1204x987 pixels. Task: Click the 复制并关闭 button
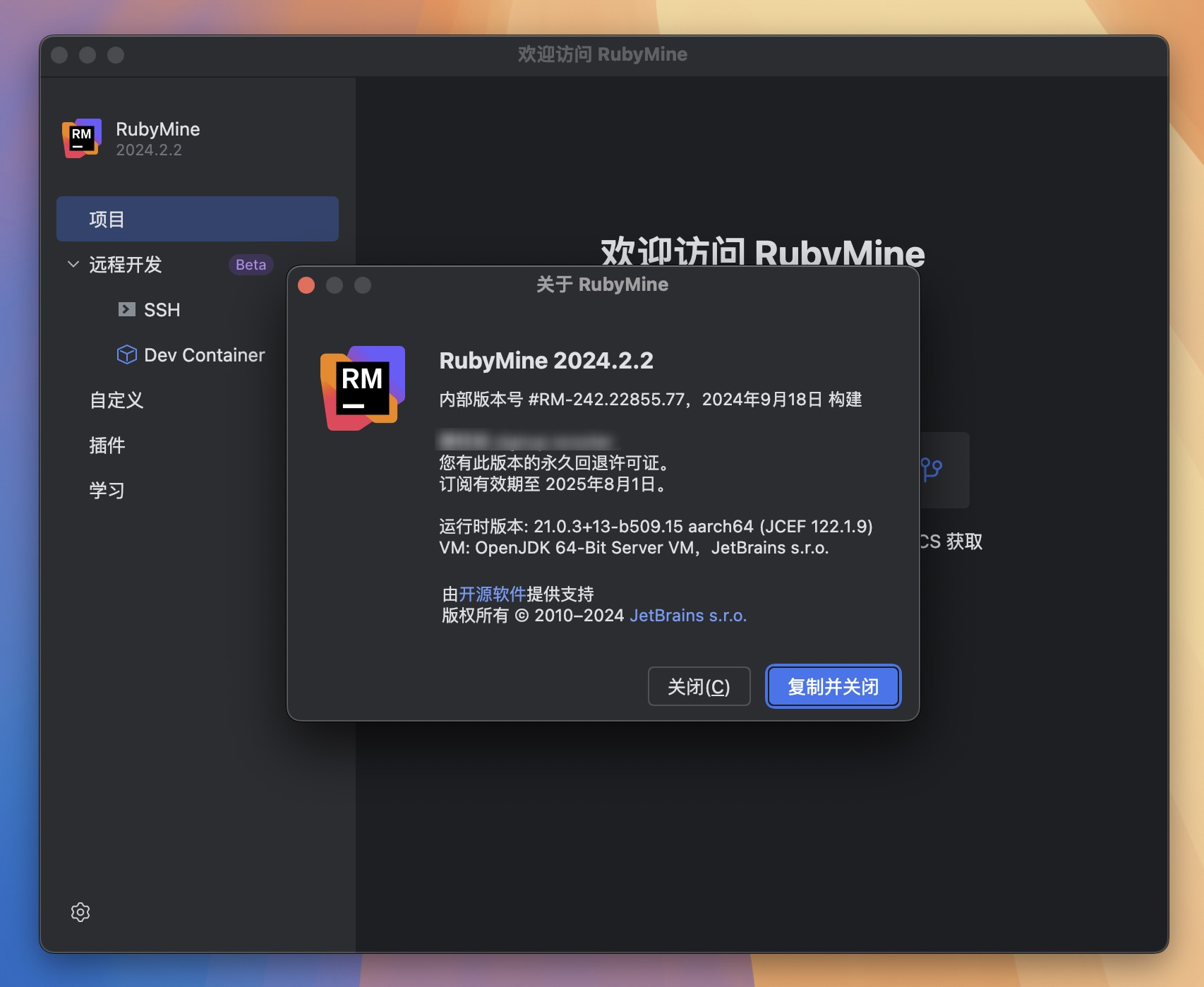[x=833, y=686]
